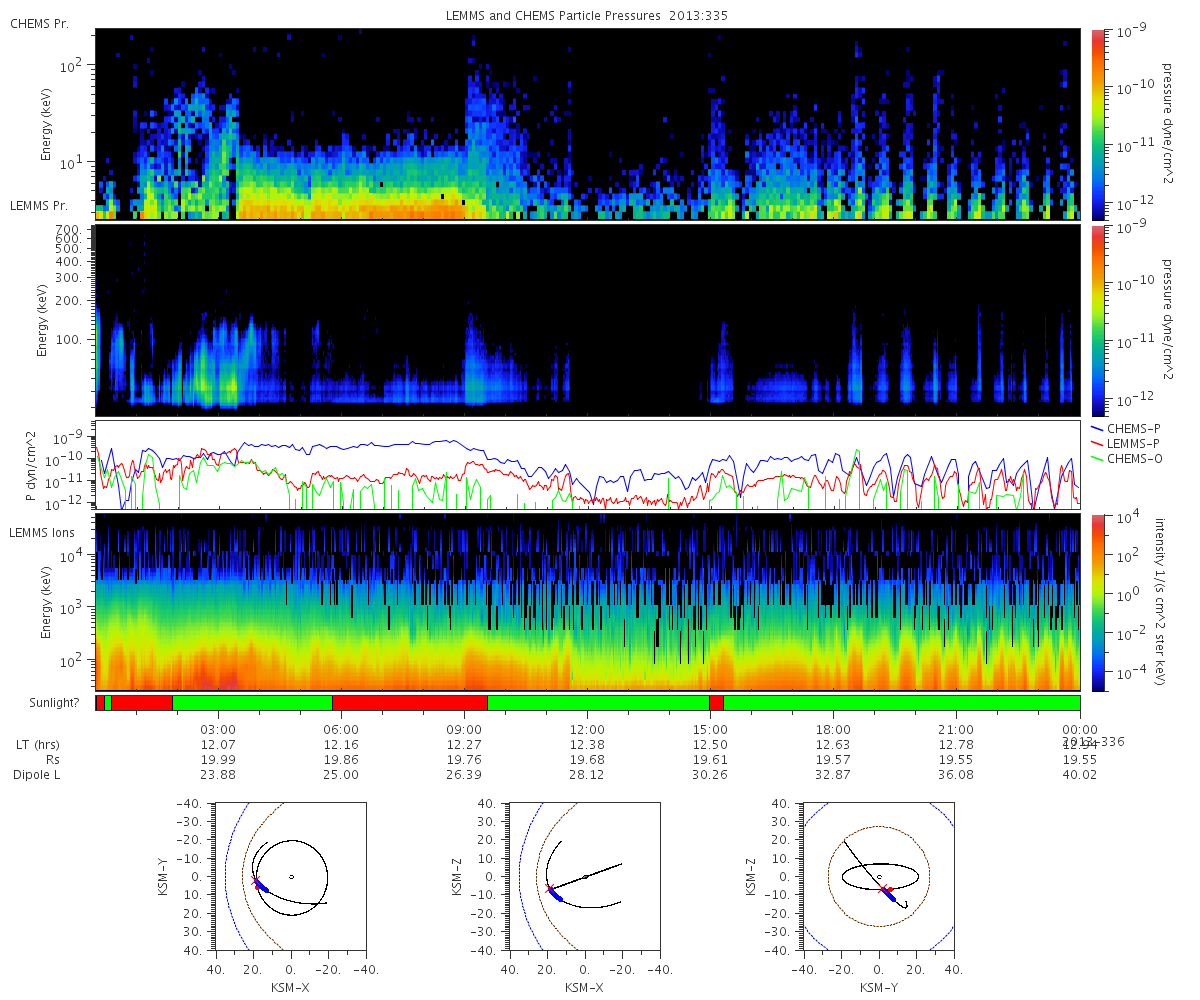Click the CHEMS-P blue legend entry

tap(1125, 428)
